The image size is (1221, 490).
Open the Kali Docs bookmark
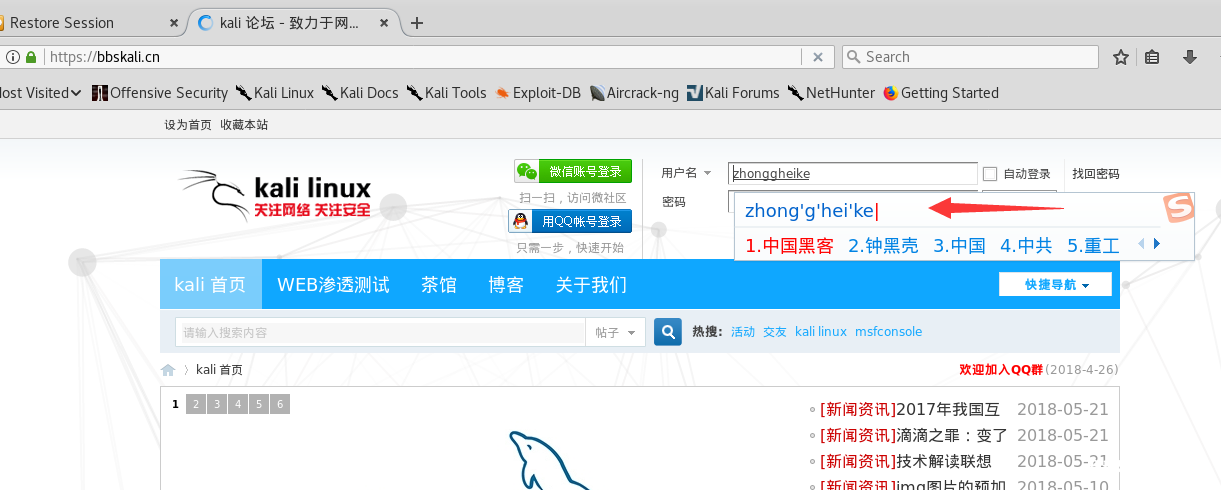click(360, 93)
